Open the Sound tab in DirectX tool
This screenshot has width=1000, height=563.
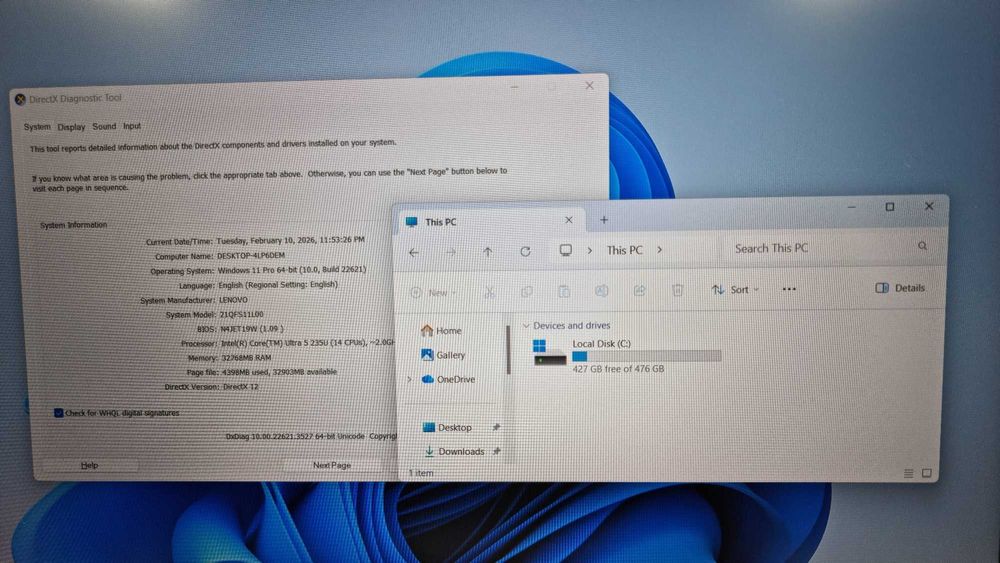coord(104,126)
